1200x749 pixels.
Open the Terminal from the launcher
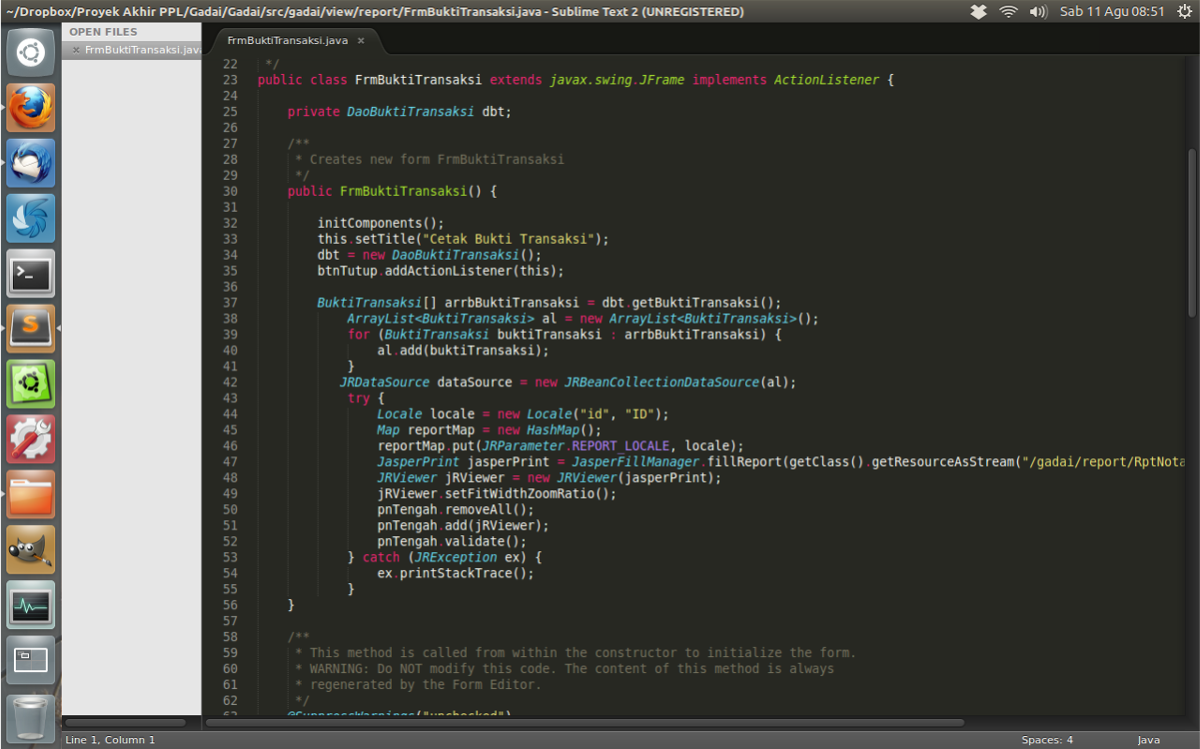pyautogui.click(x=31, y=273)
